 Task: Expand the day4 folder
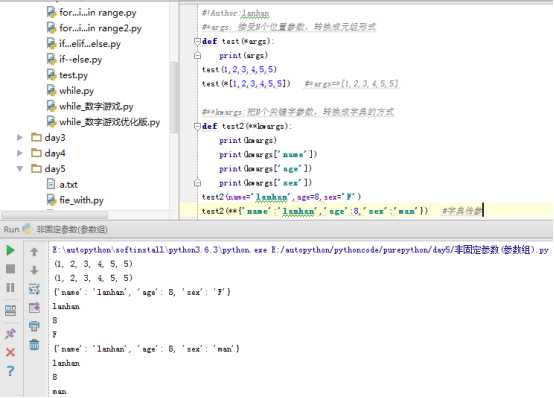coord(20,153)
